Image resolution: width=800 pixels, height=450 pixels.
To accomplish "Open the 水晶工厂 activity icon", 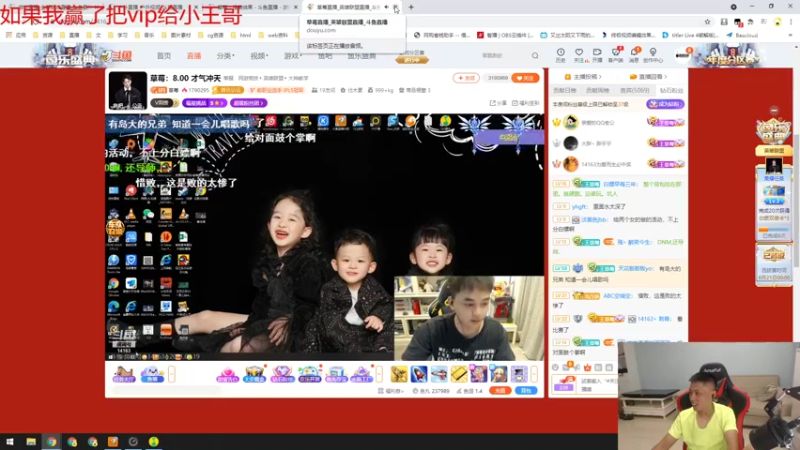I will pos(362,374).
